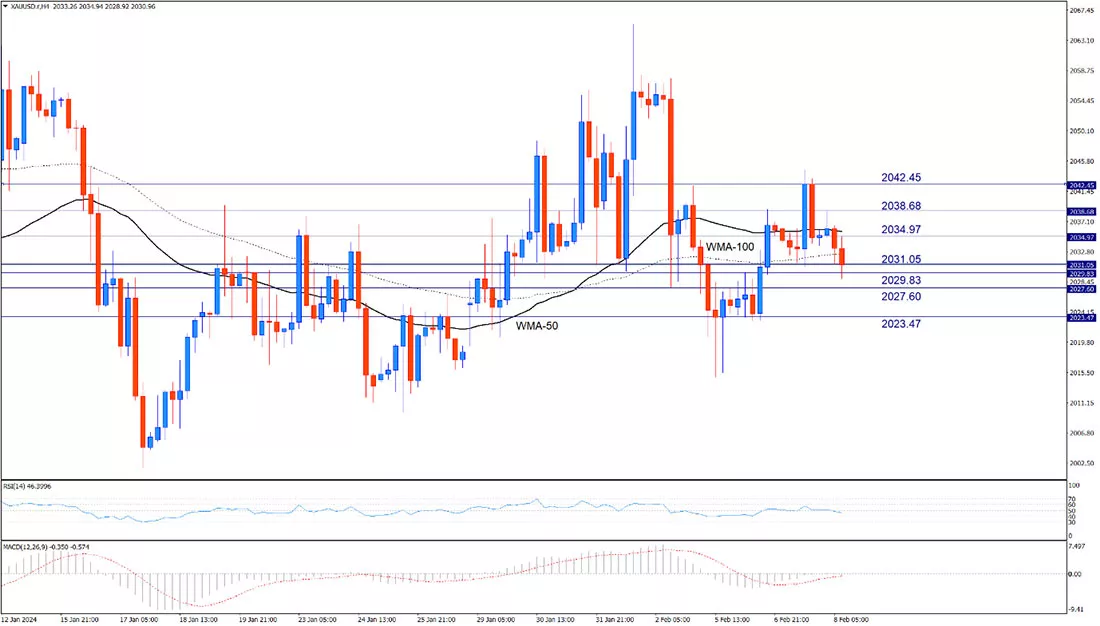This screenshot has height=626, width=1100.
Task: Click the 2050.10 value on the price axis
Action: tap(1082, 131)
